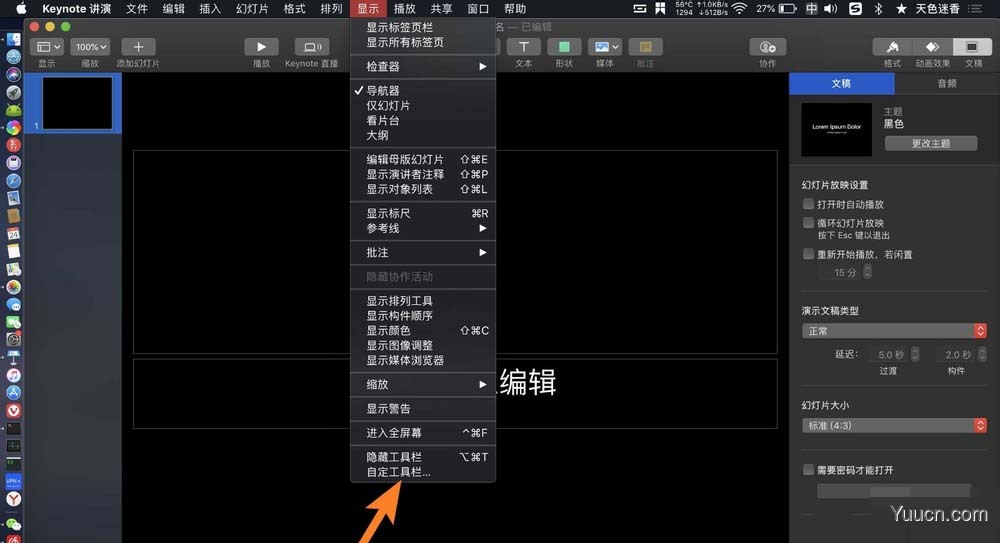
Task: Enable 需要密码才能打开 checkbox
Action: pos(808,470)
